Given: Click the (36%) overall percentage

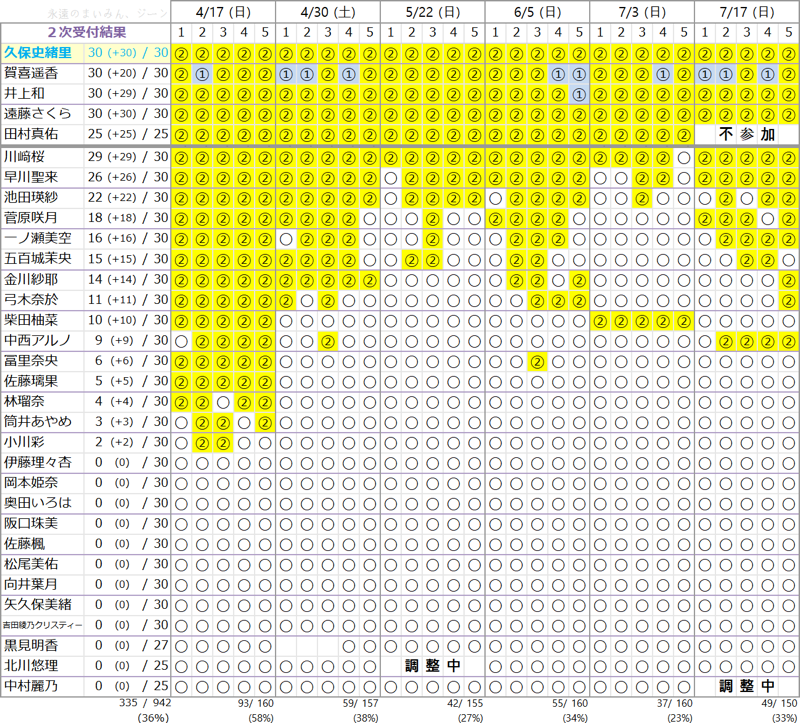Looking at the screenshot, I should click(x=153, y=718).
